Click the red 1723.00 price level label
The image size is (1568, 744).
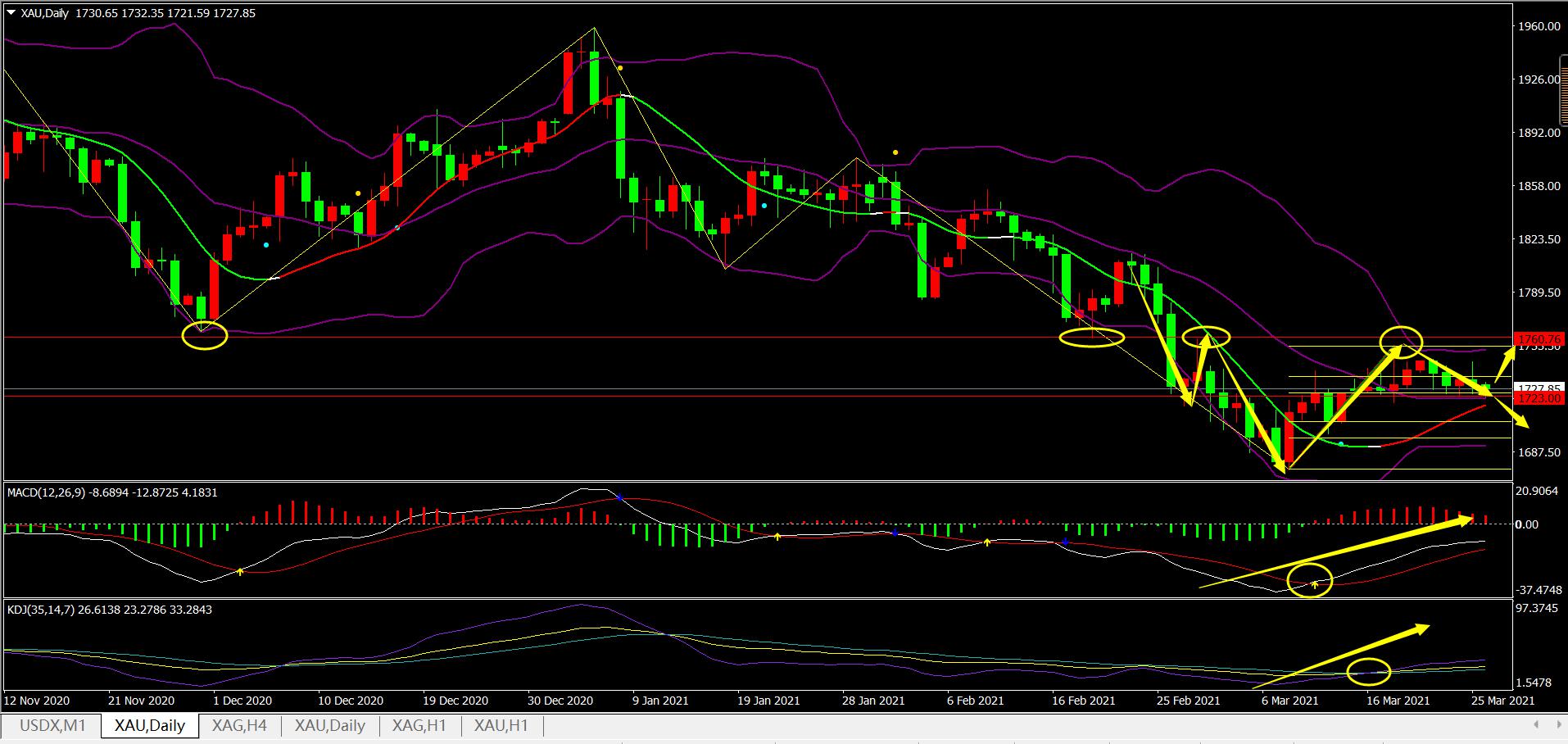pyautogui.click(x=1539, y=398)
